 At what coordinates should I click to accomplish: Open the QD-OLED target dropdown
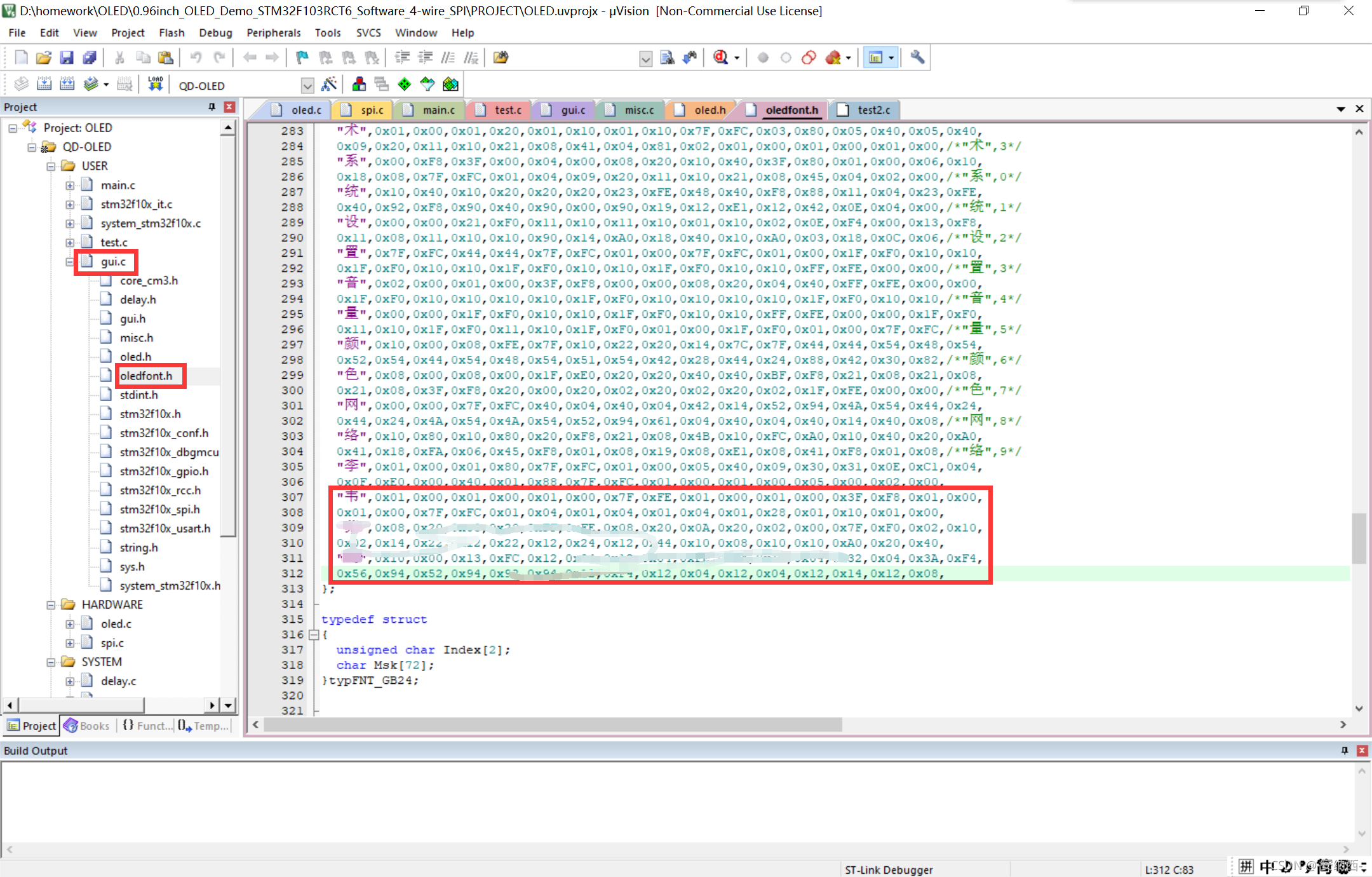[307, 86]
